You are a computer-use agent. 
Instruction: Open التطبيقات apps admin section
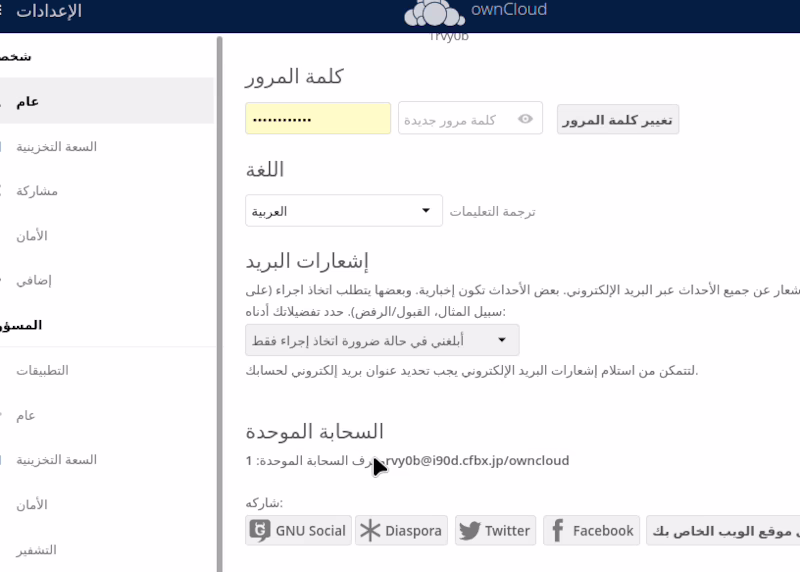(x=42, y=370)
